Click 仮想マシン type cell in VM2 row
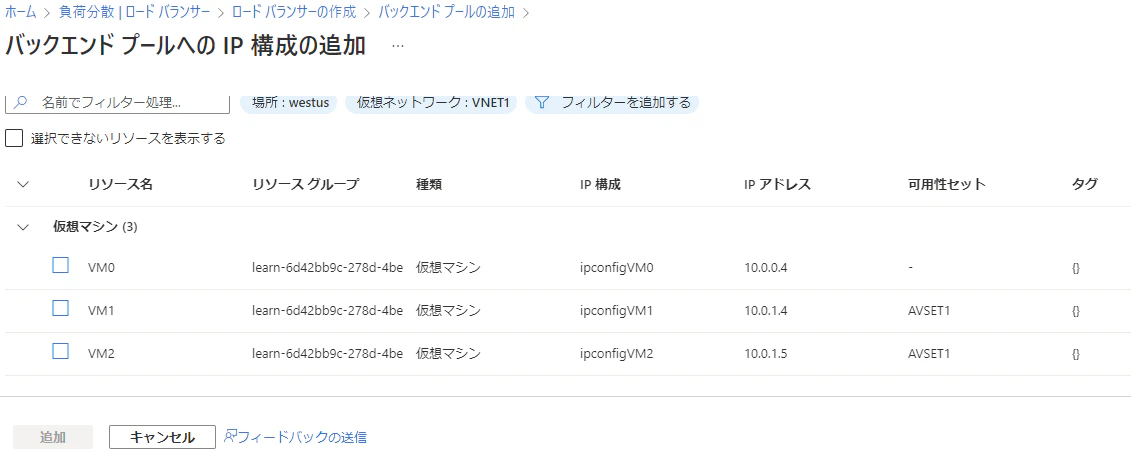The width and height of the screenshot is (1131, 460). tap(449, 354)
